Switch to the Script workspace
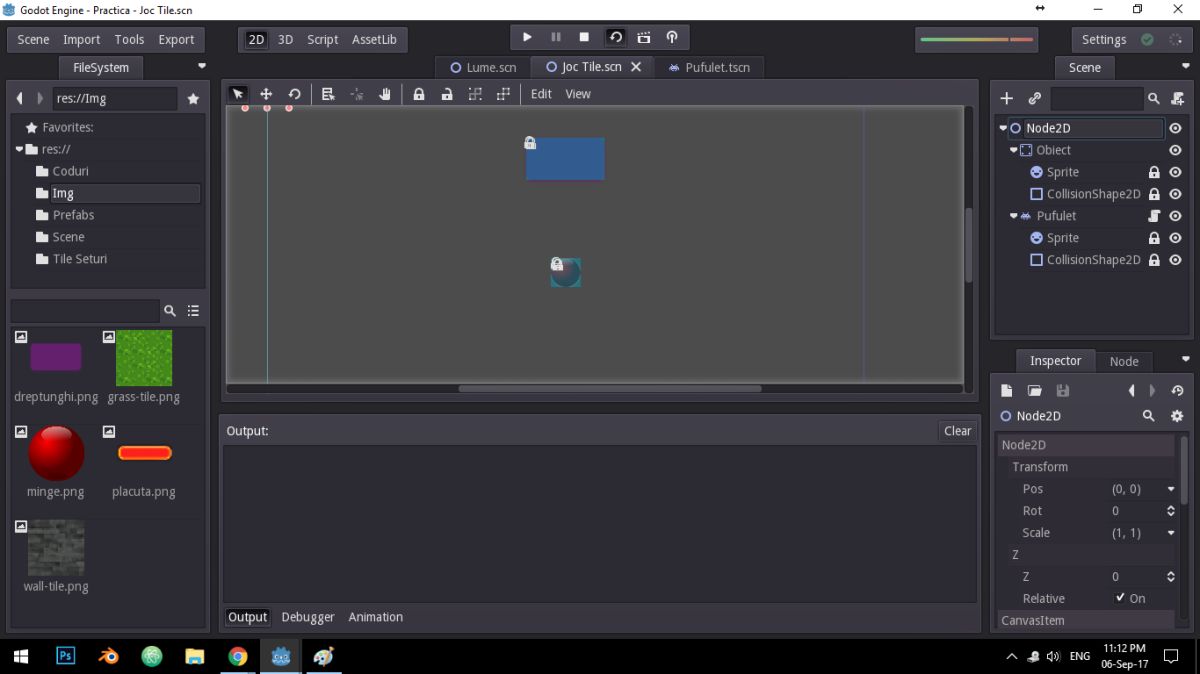This screenshot has width=1200, height=674. (x=322, y=39)
